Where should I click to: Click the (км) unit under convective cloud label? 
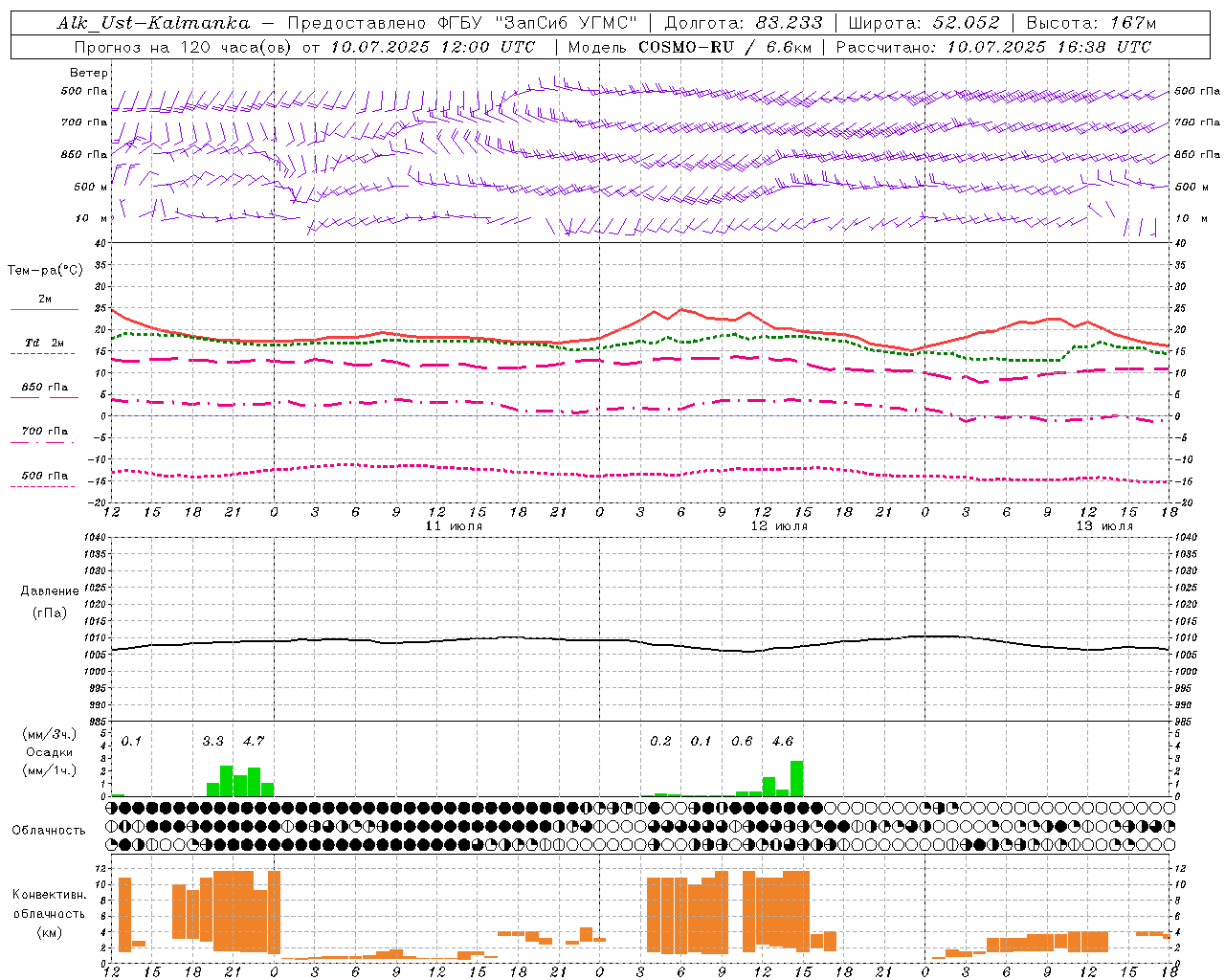[50, 932]
